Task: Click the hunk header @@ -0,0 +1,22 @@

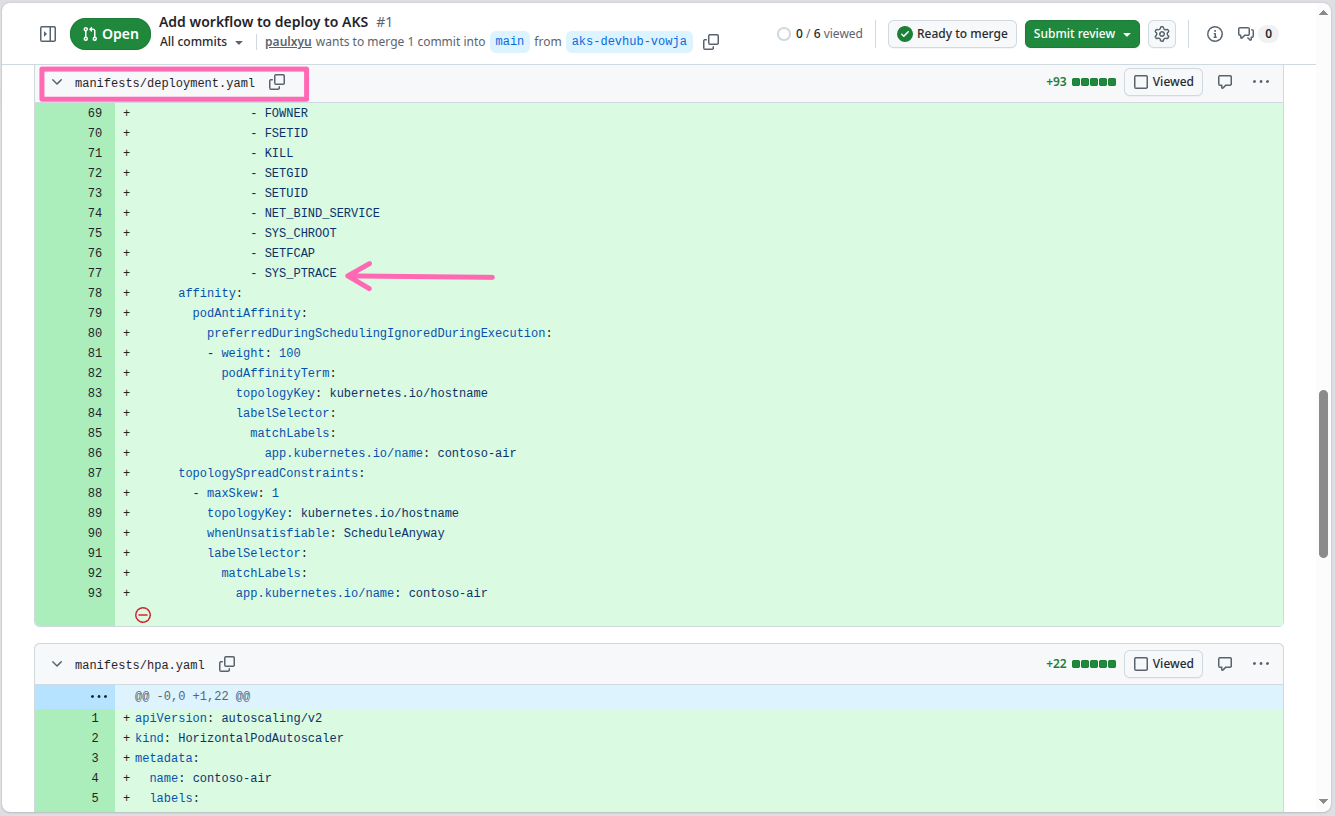Action: [193, 696]
